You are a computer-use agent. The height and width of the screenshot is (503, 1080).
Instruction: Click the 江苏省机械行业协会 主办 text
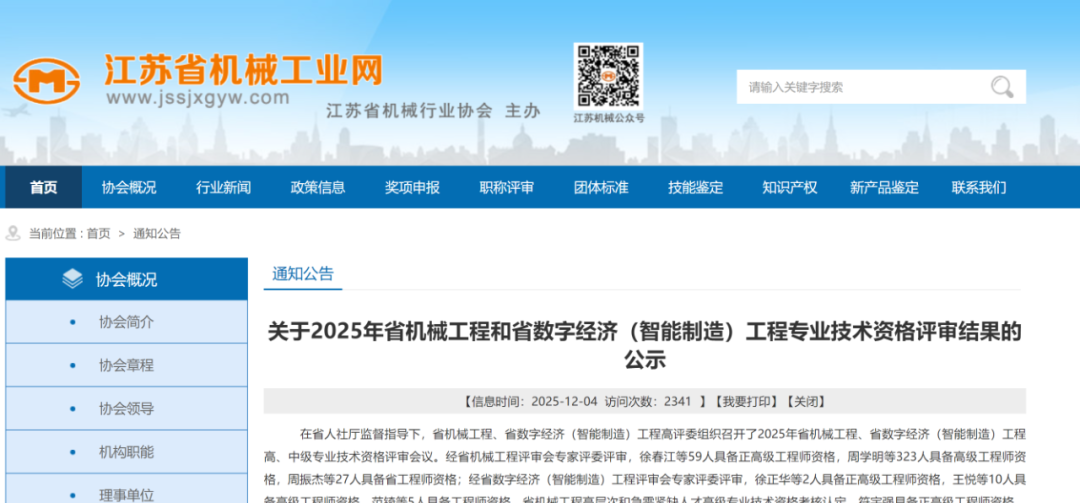pos(433,111)
